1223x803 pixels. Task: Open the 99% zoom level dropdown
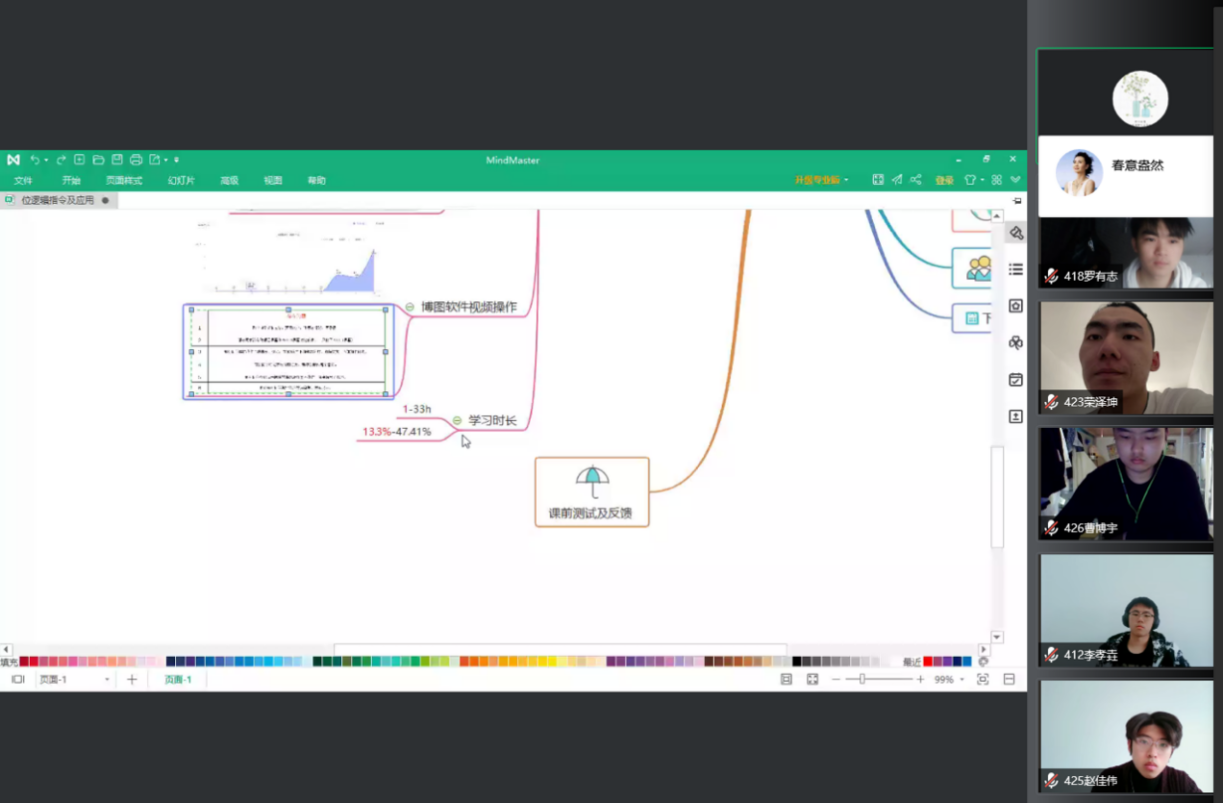click(962, 680)
